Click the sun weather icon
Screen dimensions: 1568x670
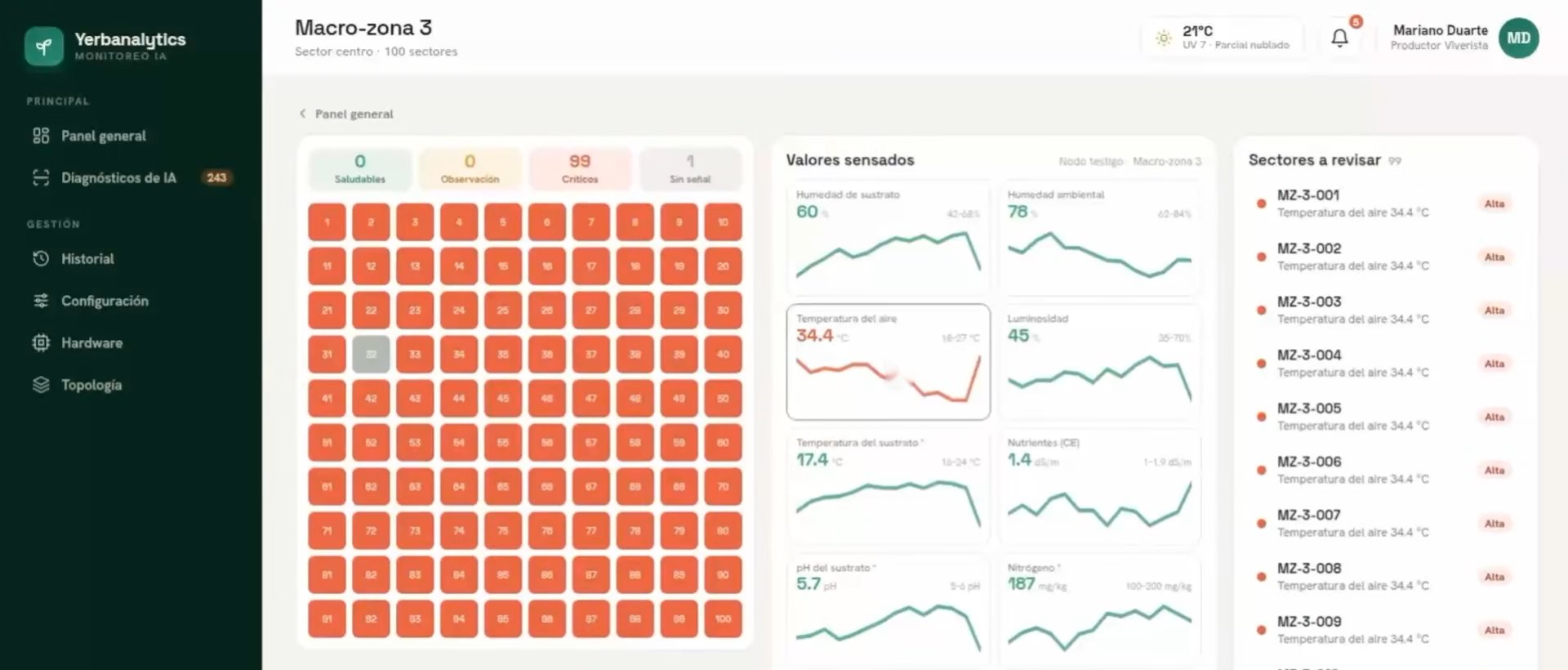click(x=1163, y=38)
